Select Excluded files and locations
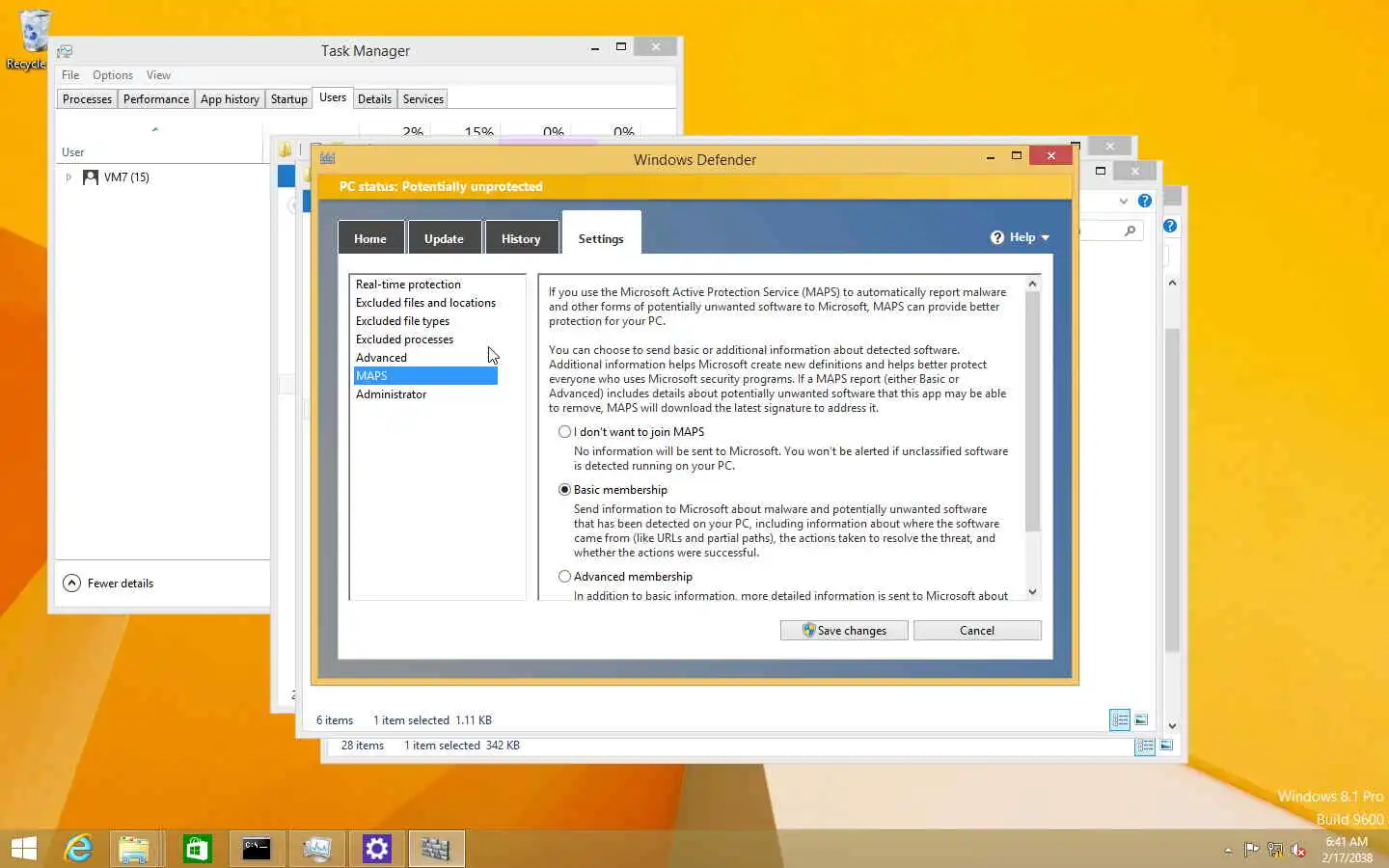The height and width of the screenshot is (868, 1389). pyautogui.click(x=425, y=302)
